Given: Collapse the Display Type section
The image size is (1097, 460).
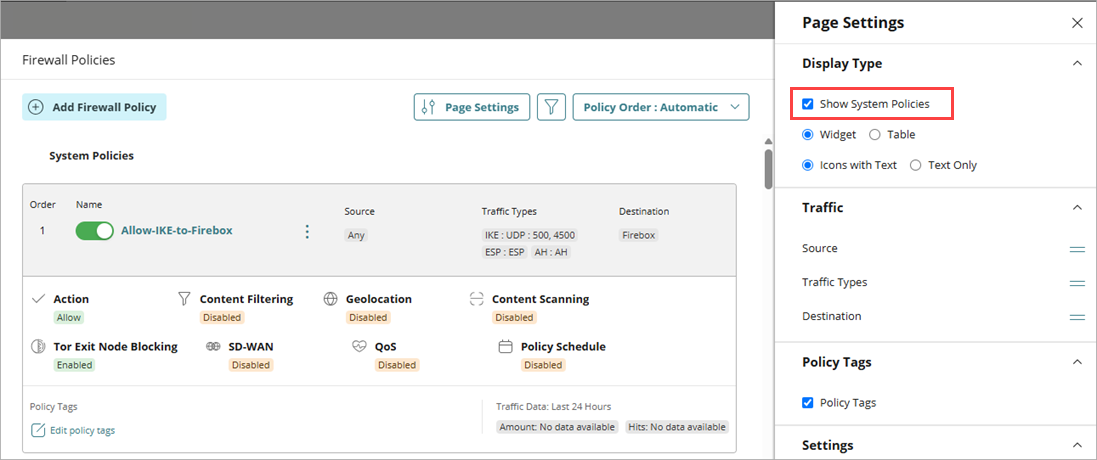Looking at the screenshot, I should pos(1077,64).
